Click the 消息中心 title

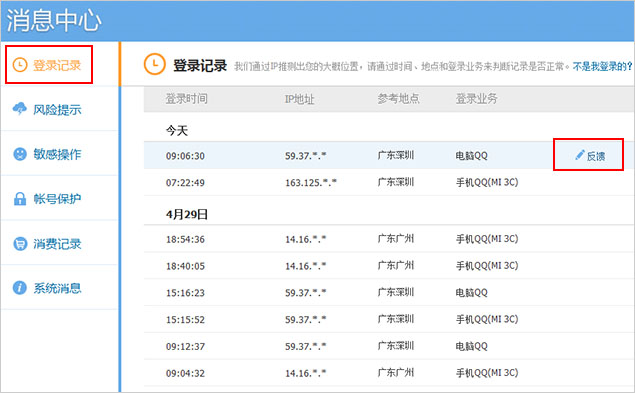(x=53, y=20)
